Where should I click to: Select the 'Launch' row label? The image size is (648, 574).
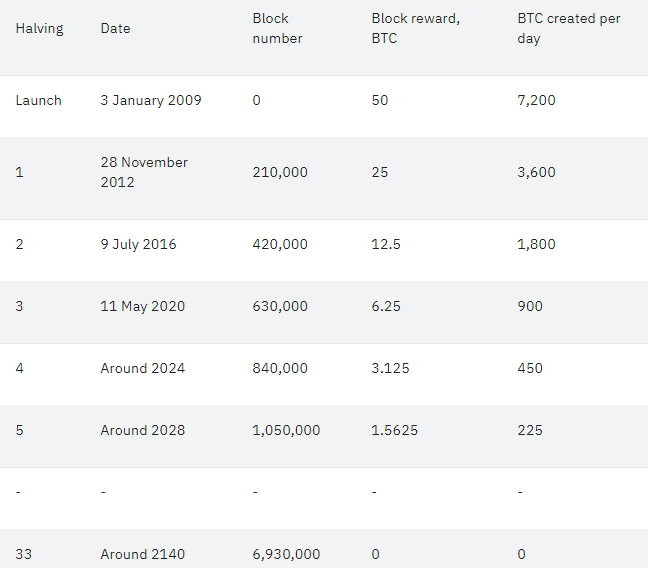(38, 100)
